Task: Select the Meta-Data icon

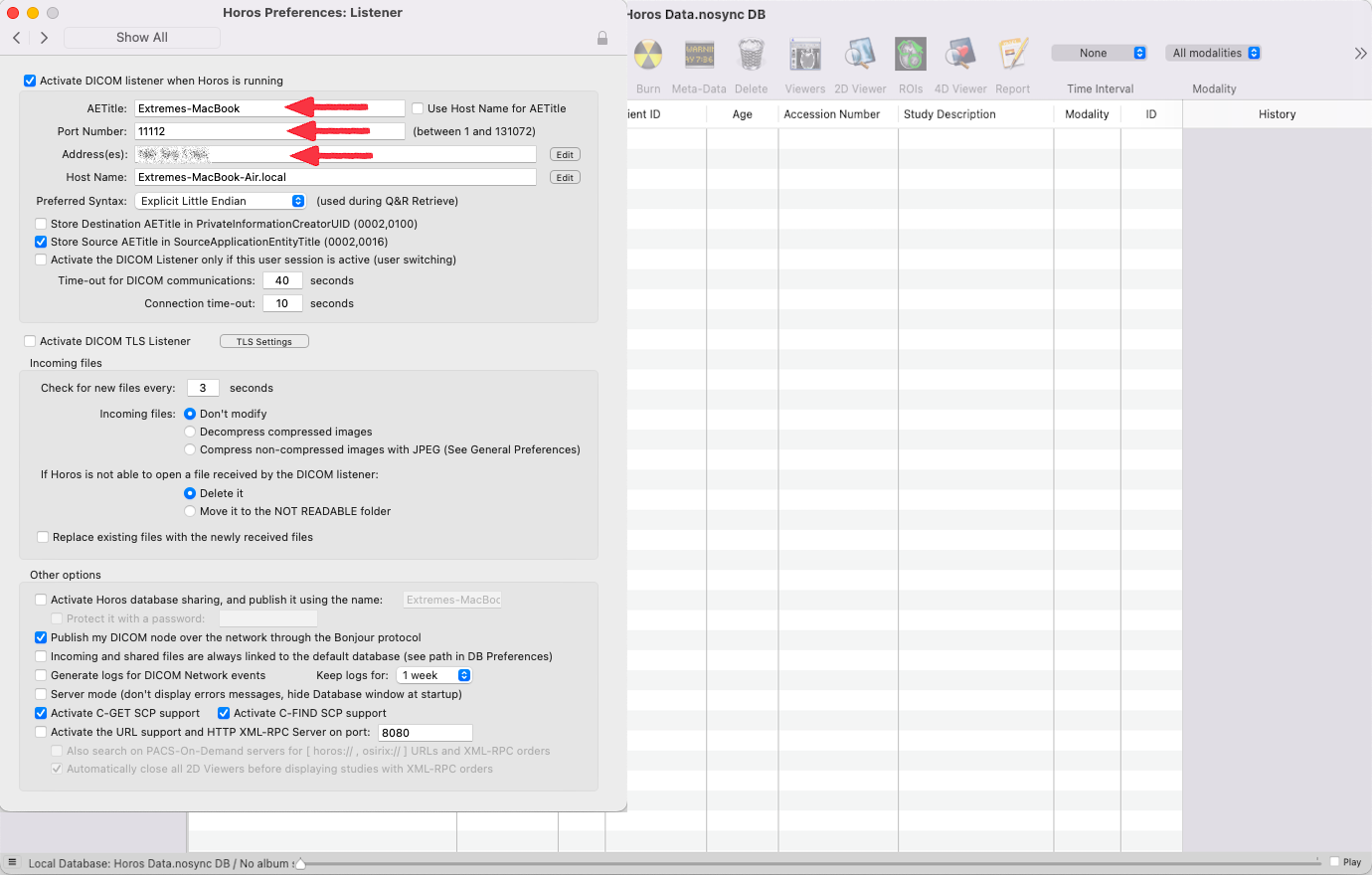Action: [x=699, y=54]
